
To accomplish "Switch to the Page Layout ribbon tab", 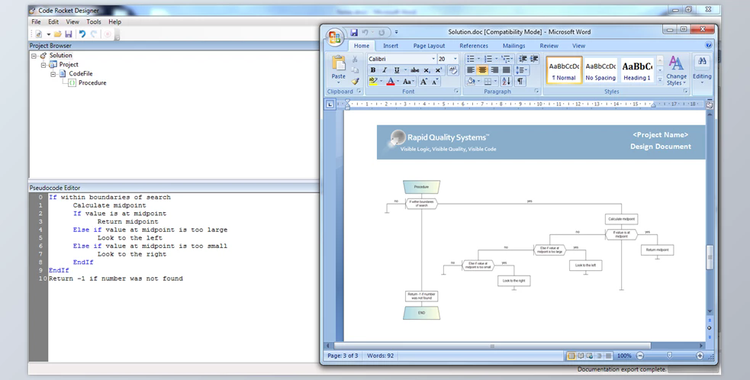I will [x=429, y=46].
